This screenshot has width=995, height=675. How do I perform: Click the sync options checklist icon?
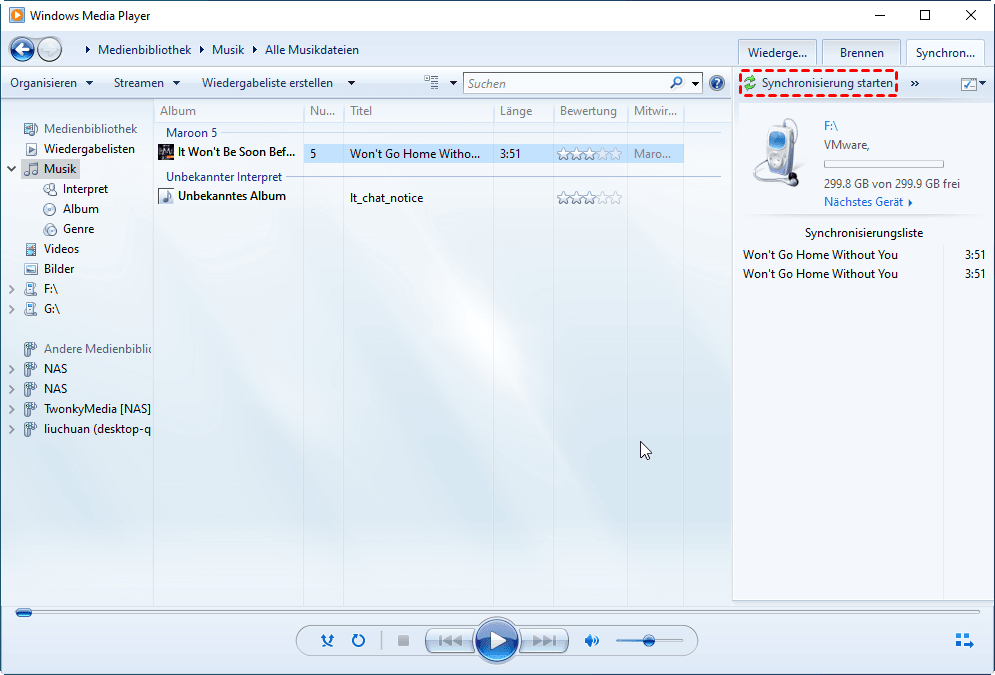tap(968, 84)
